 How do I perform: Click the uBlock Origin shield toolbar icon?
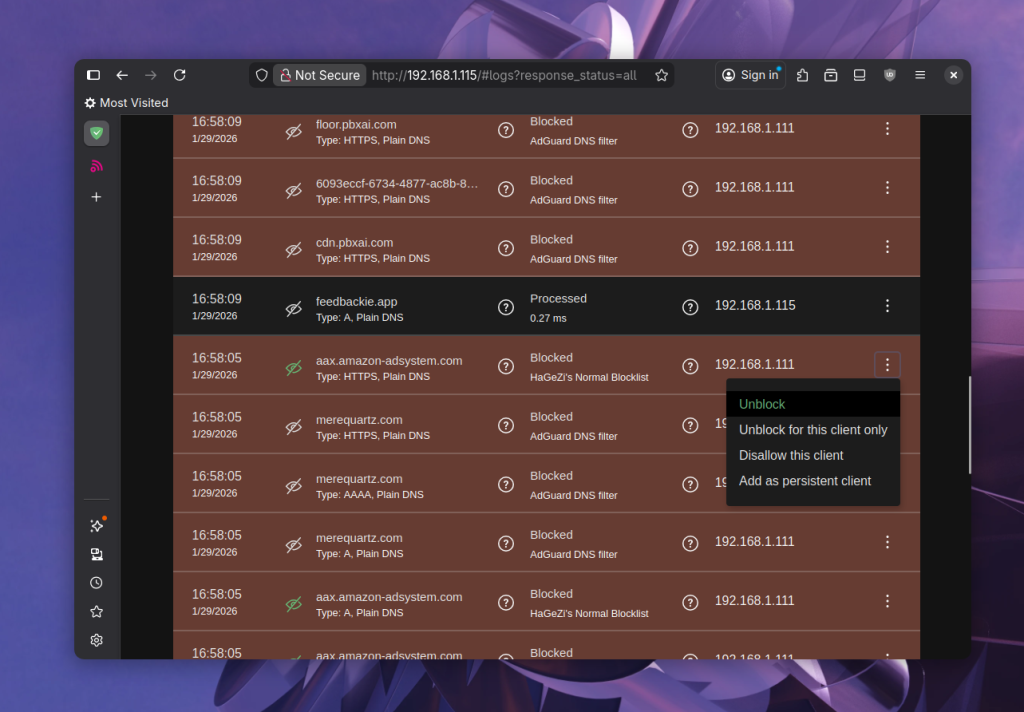889,75
